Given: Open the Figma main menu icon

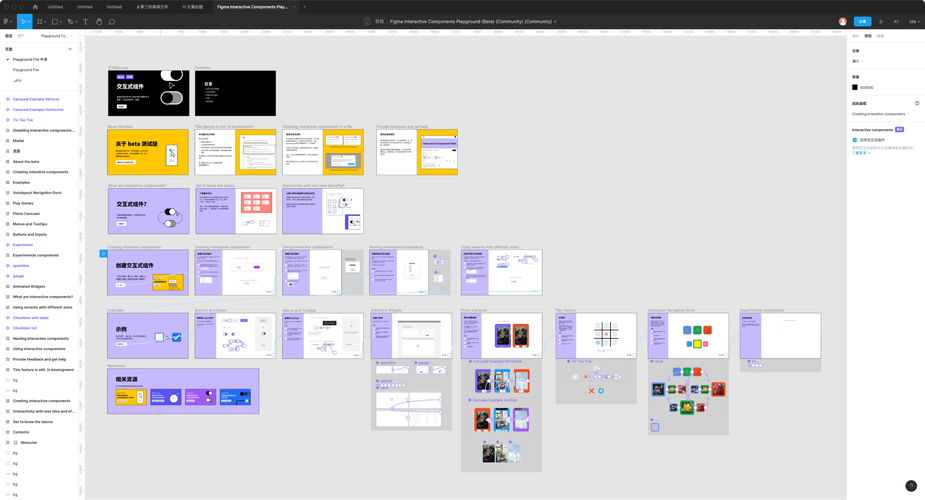Looking at the screenshot, I should coord(6,21).
